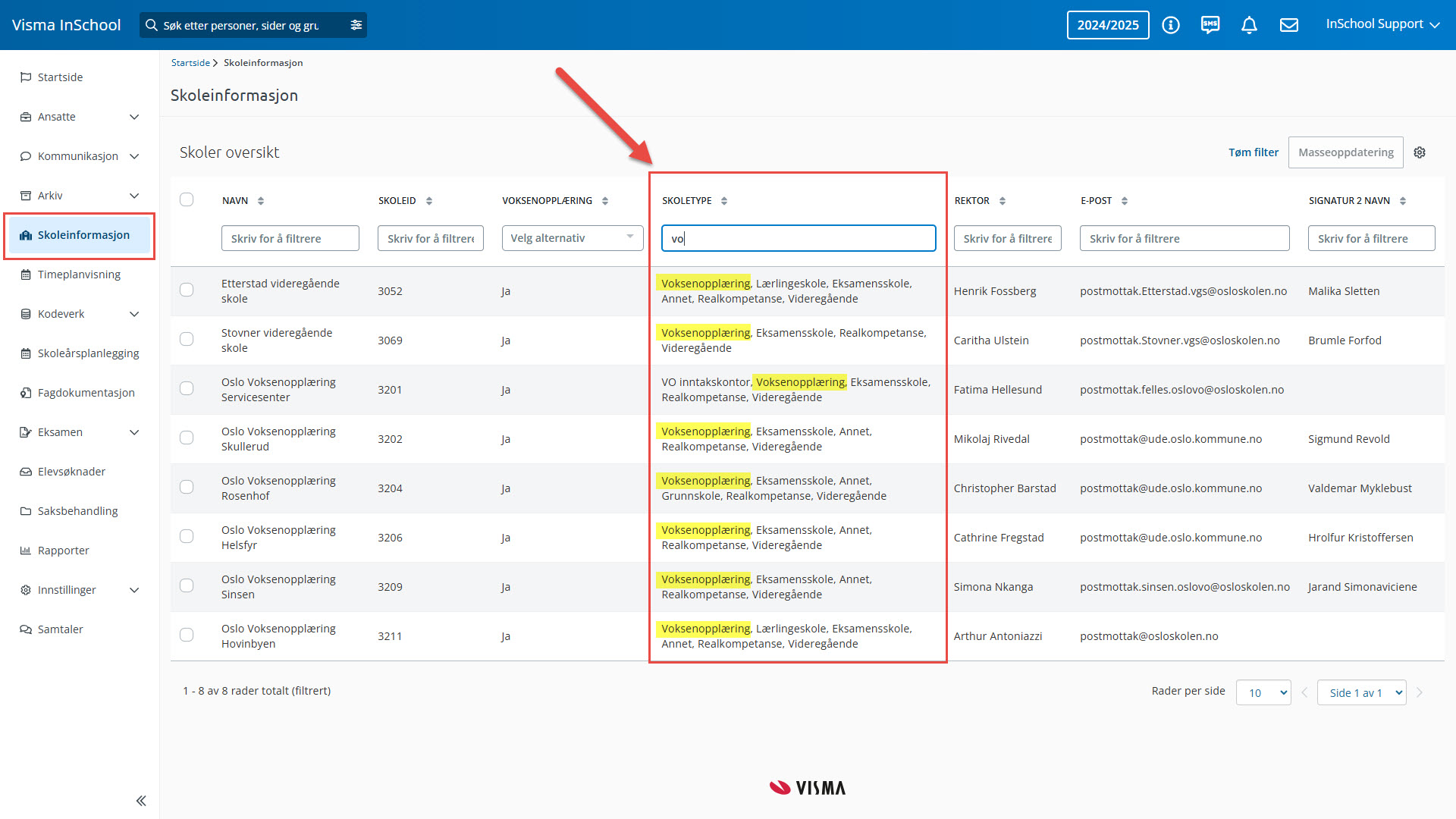Open the information icon in the header

click(1171, 25)
